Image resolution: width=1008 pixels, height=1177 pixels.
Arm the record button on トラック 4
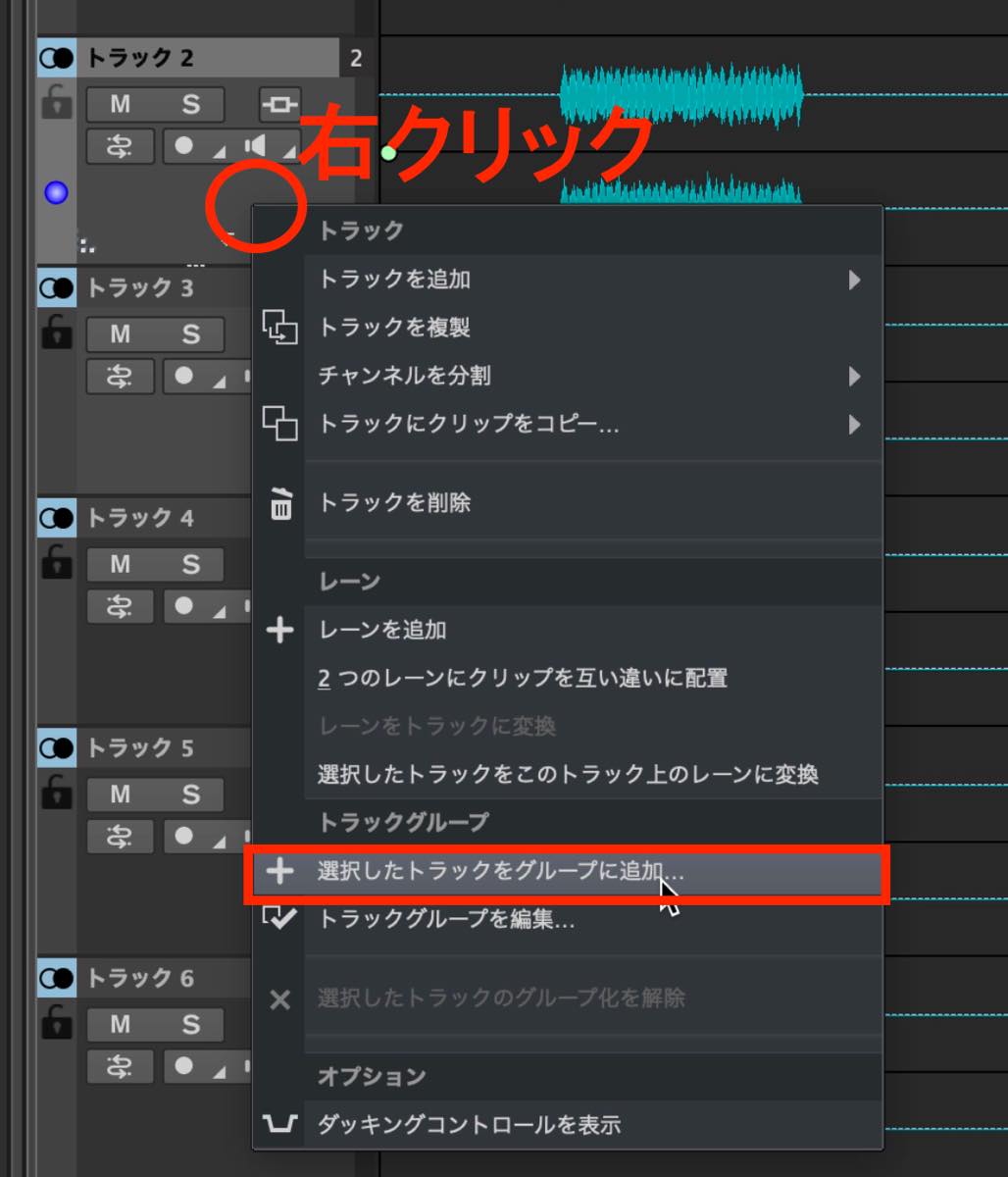pos(184,606)
